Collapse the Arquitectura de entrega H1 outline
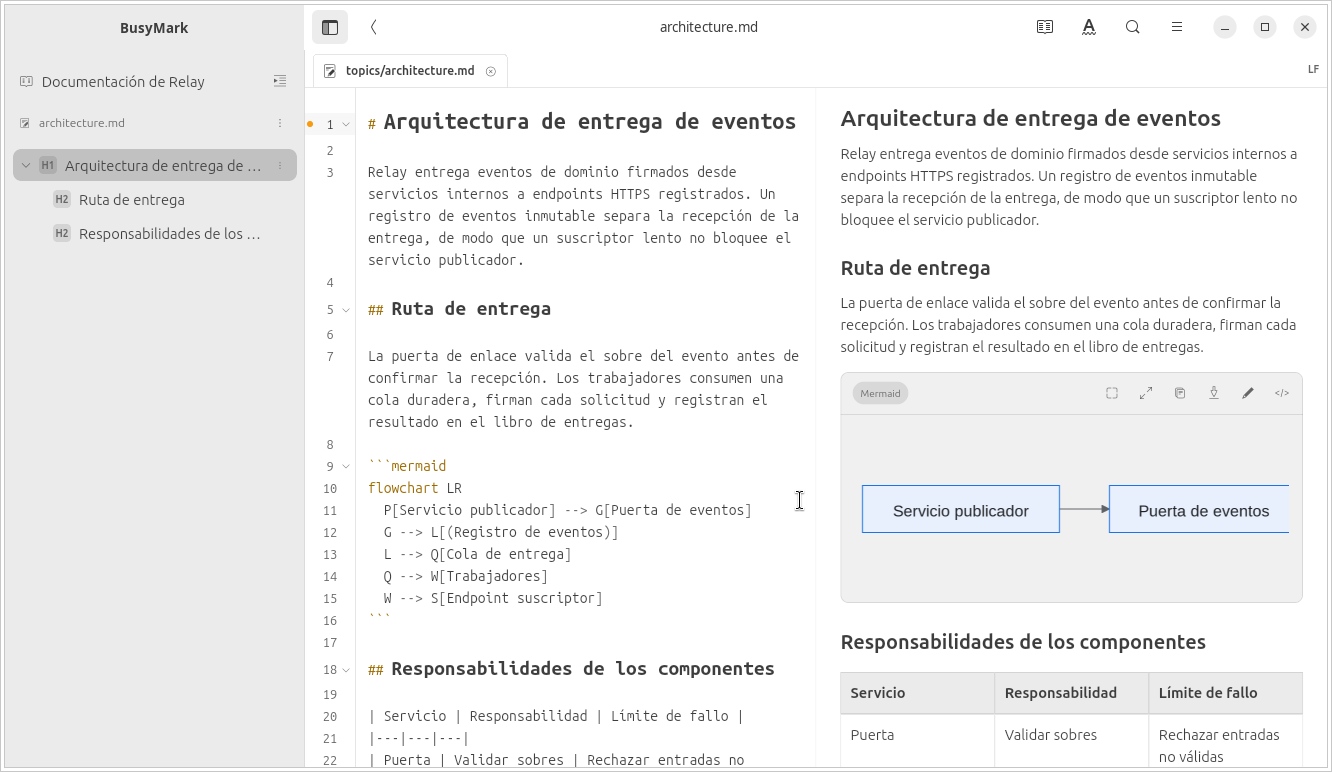The image size is (1332, 772). [x=26, y=165]
